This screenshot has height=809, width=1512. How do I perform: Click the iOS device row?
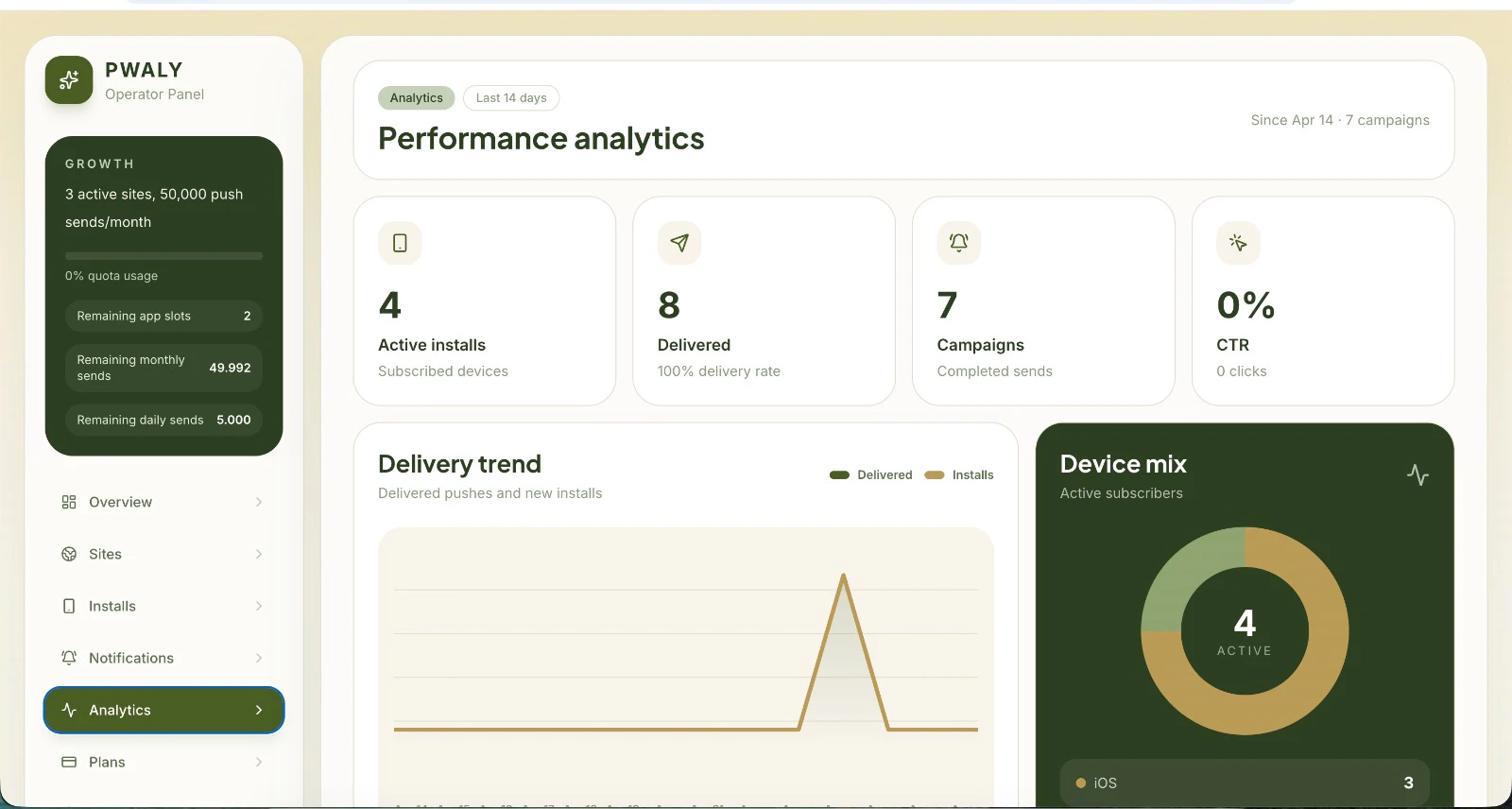(x=1245, y=783)
